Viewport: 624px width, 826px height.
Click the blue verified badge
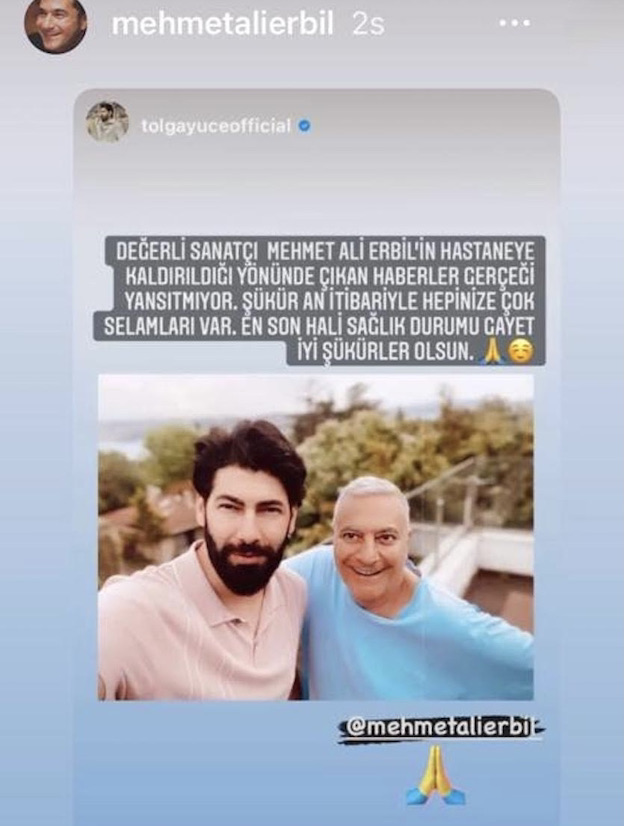pos(304,126)
